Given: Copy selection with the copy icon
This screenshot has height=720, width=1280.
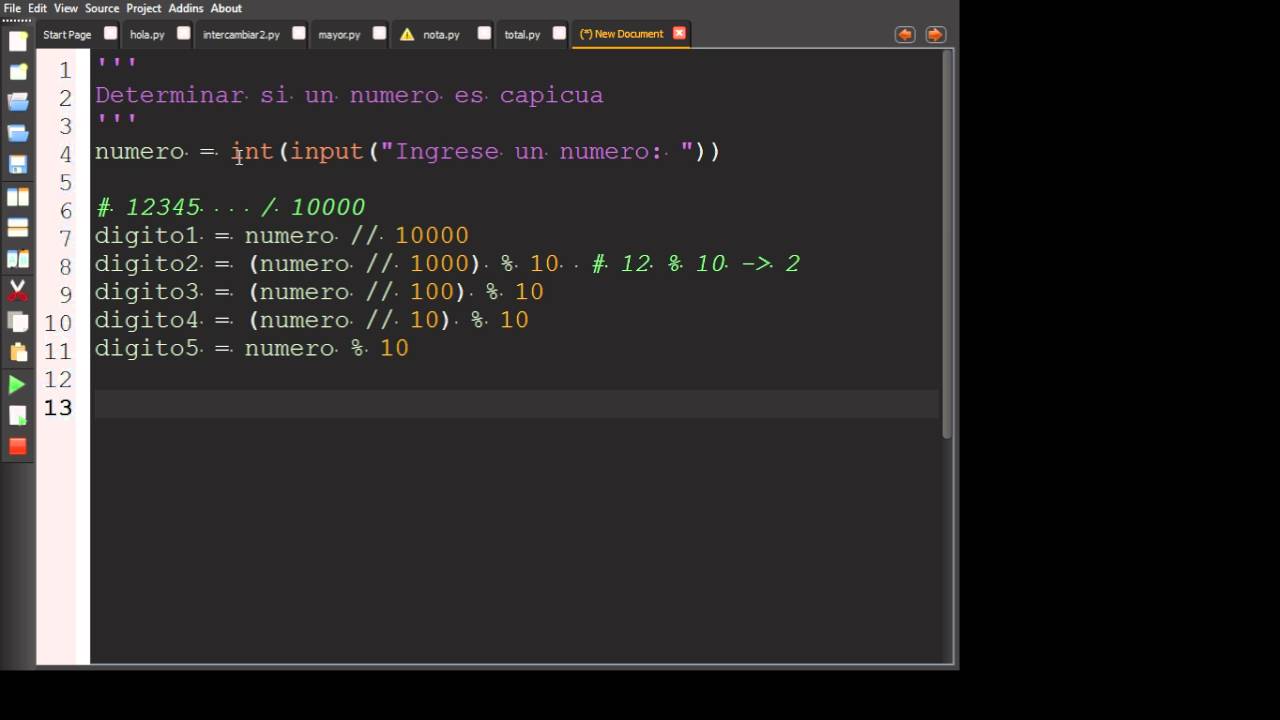Looking at the screenshot, I should pyautogui.click(x=18, y=322).
